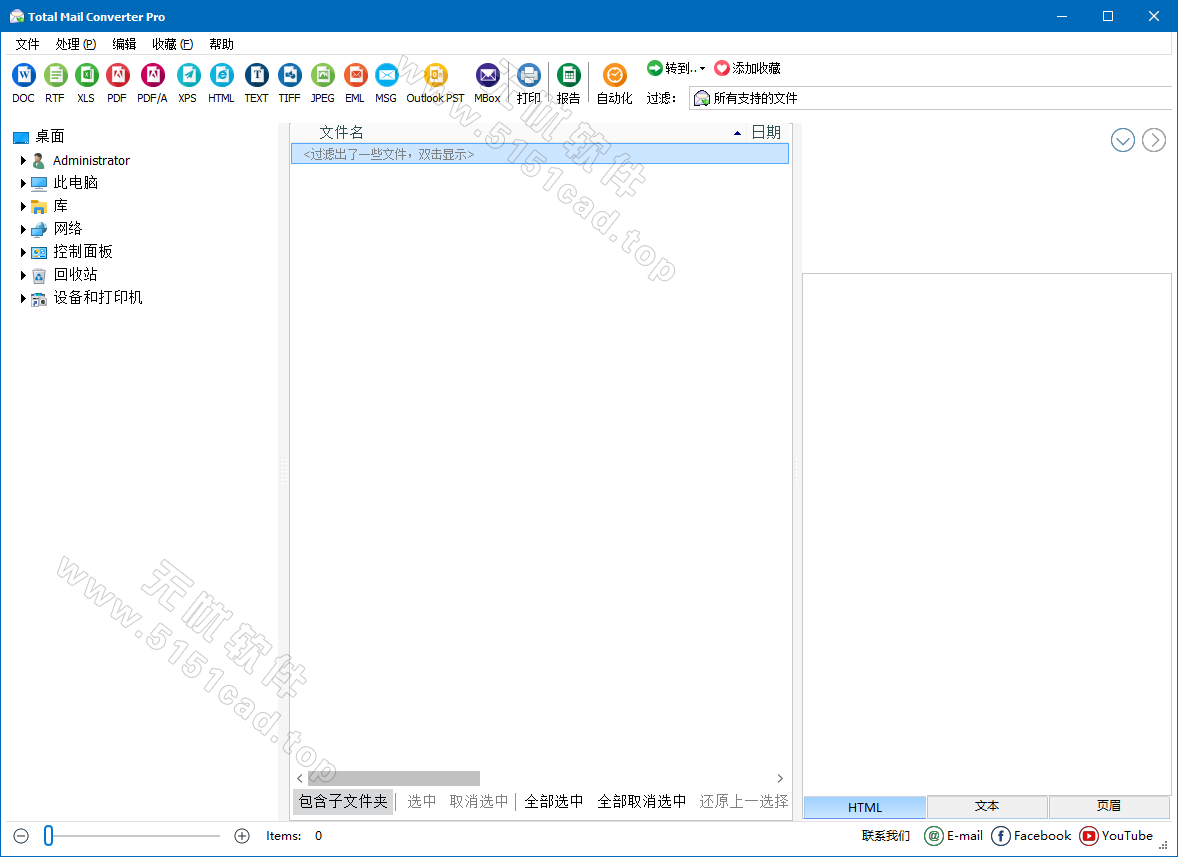The width and height of the screenshot is (1178, 857).
Task: Select the DOC conversion format icon
Action: click(x=23, y=75)
